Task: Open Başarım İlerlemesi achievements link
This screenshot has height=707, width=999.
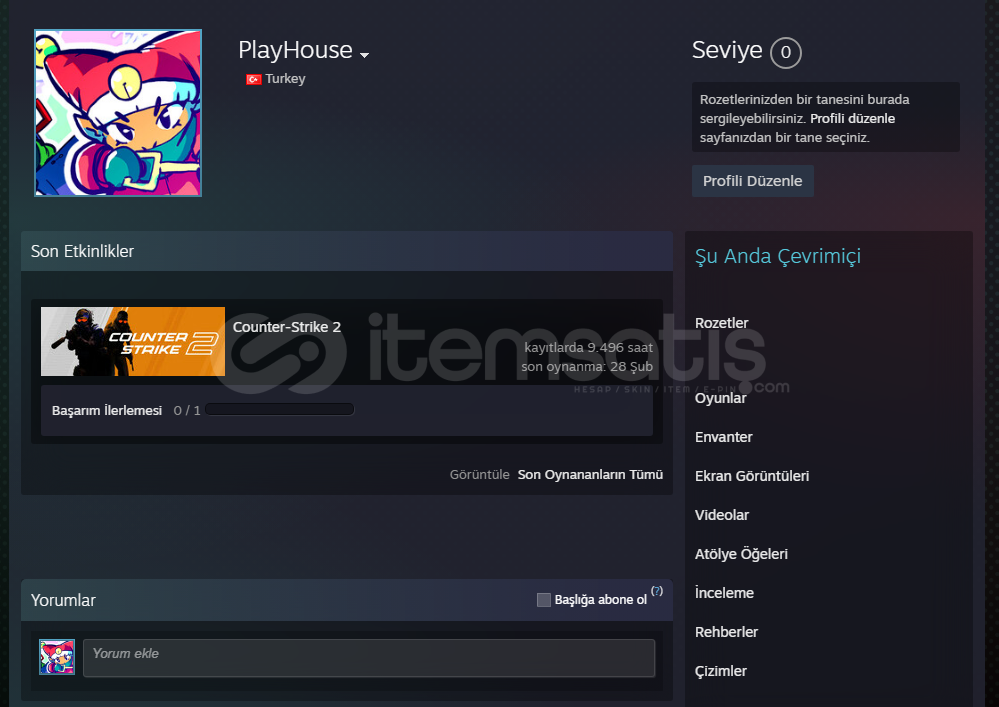Action: click(107, 410)
